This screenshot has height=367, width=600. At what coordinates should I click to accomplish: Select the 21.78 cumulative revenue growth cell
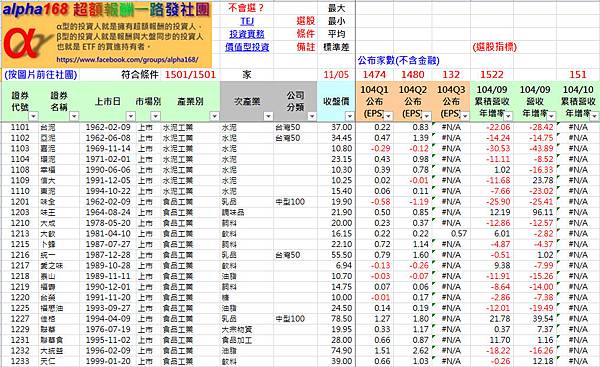tap(500, 318)
